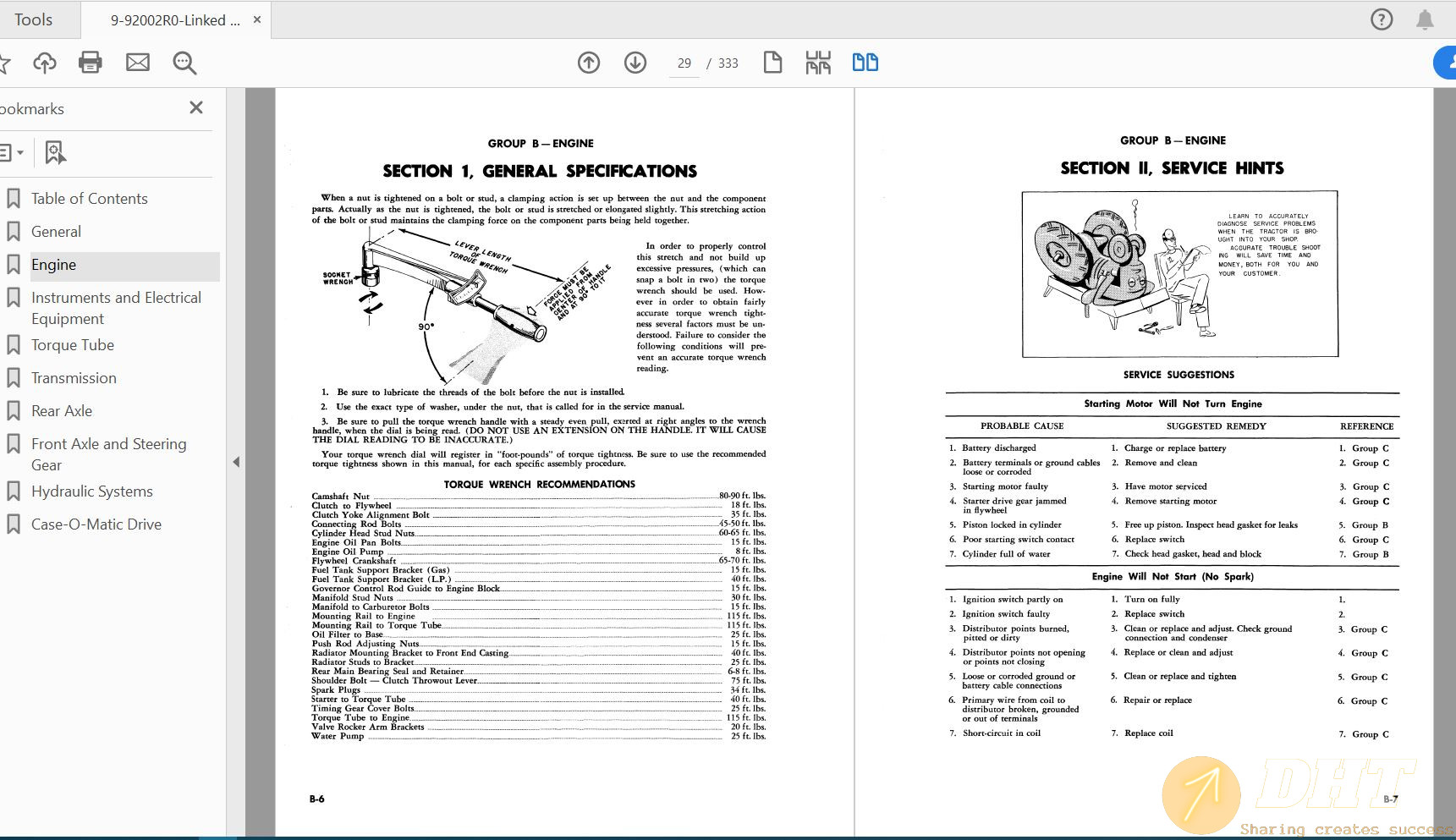Save the PDF to cloud storage
1456x840 pixels.
tap(45, 63)
